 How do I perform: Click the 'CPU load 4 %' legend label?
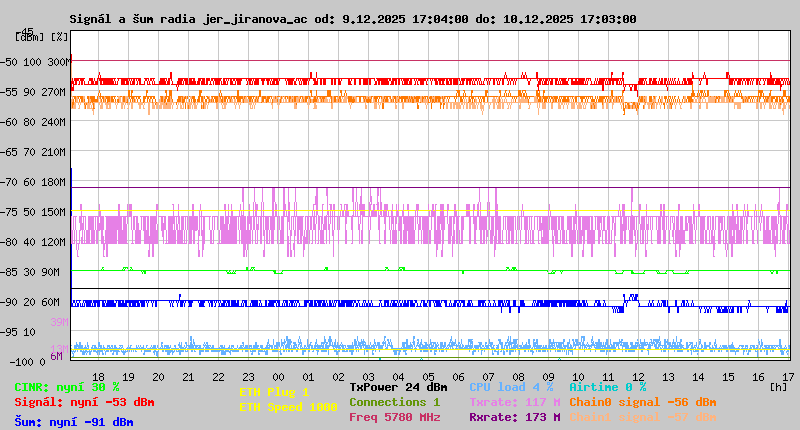click(x=511, y=387)
